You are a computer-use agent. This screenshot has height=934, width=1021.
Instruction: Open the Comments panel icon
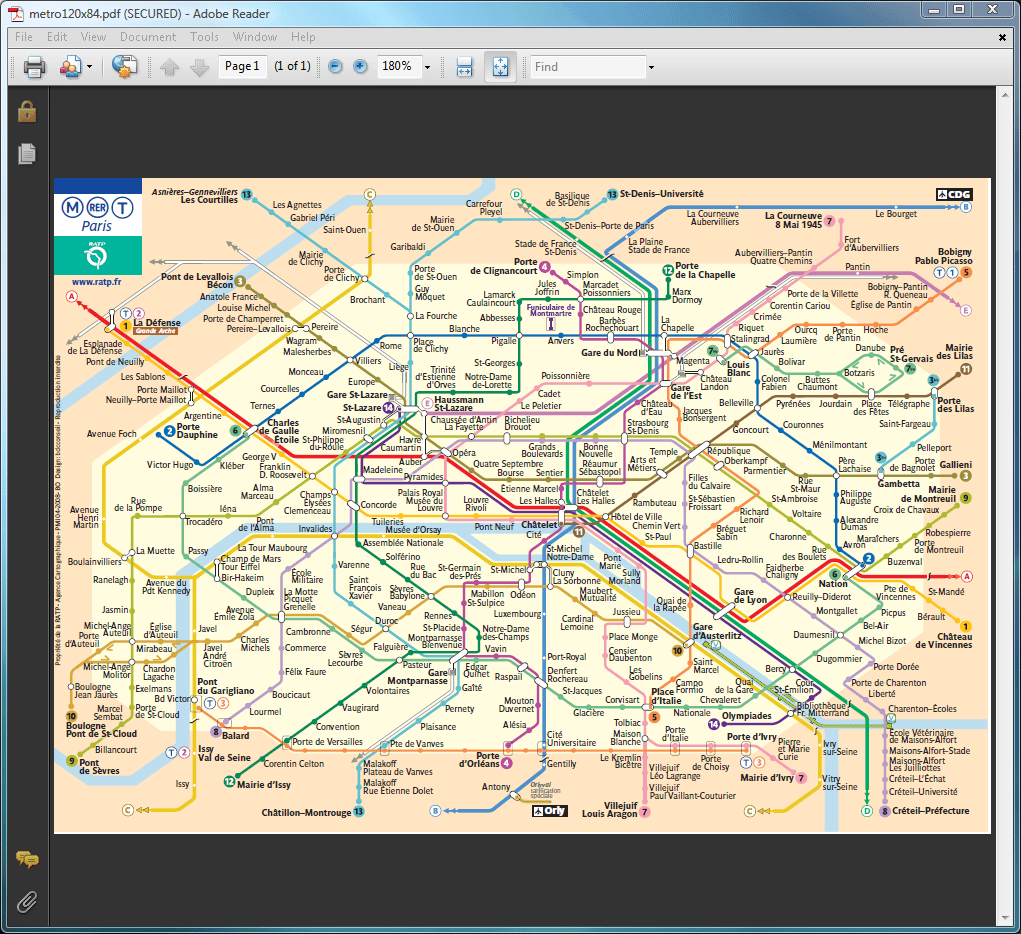tap(27, 859)
